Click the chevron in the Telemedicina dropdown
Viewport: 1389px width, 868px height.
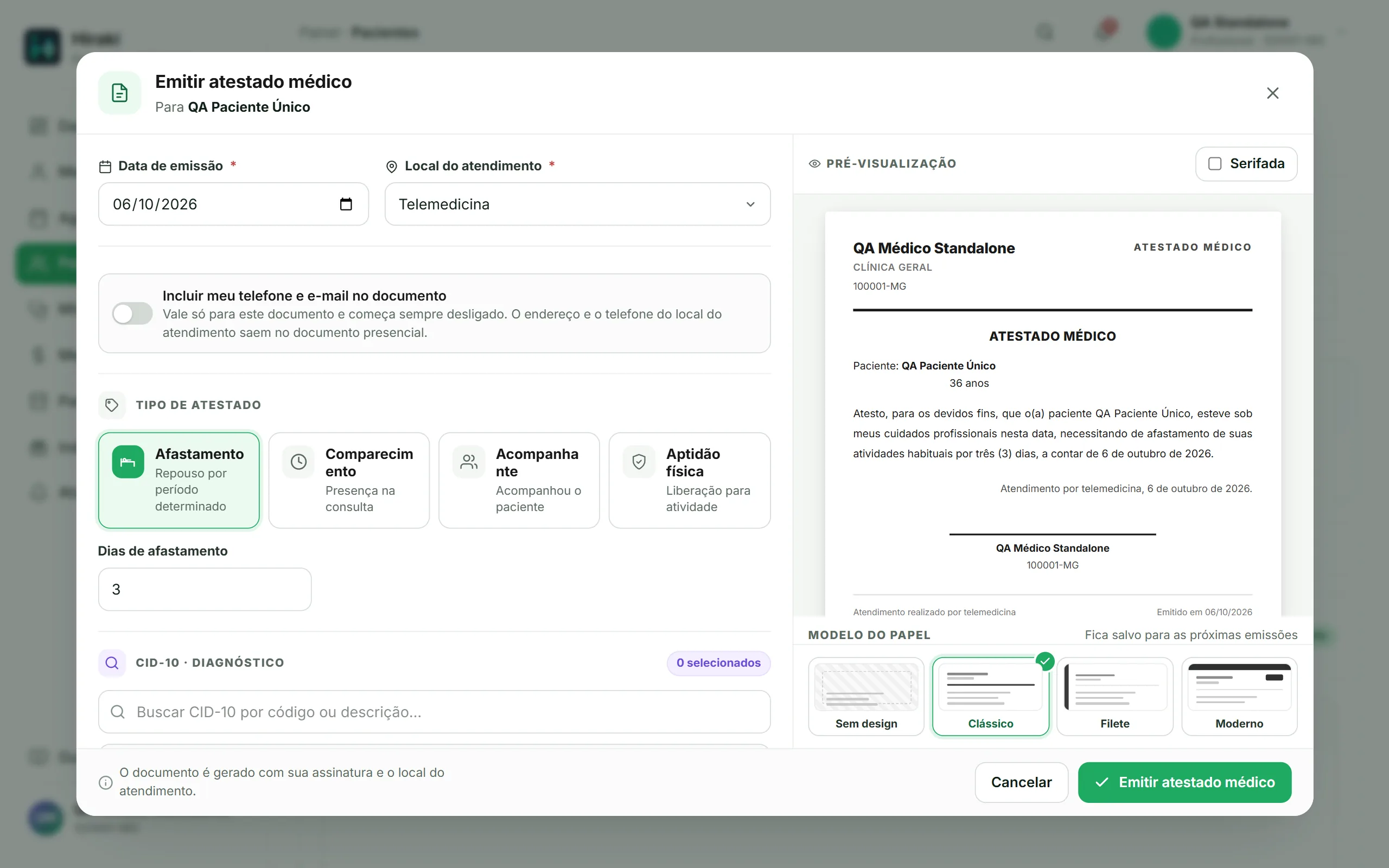click(x=750, y=205)
